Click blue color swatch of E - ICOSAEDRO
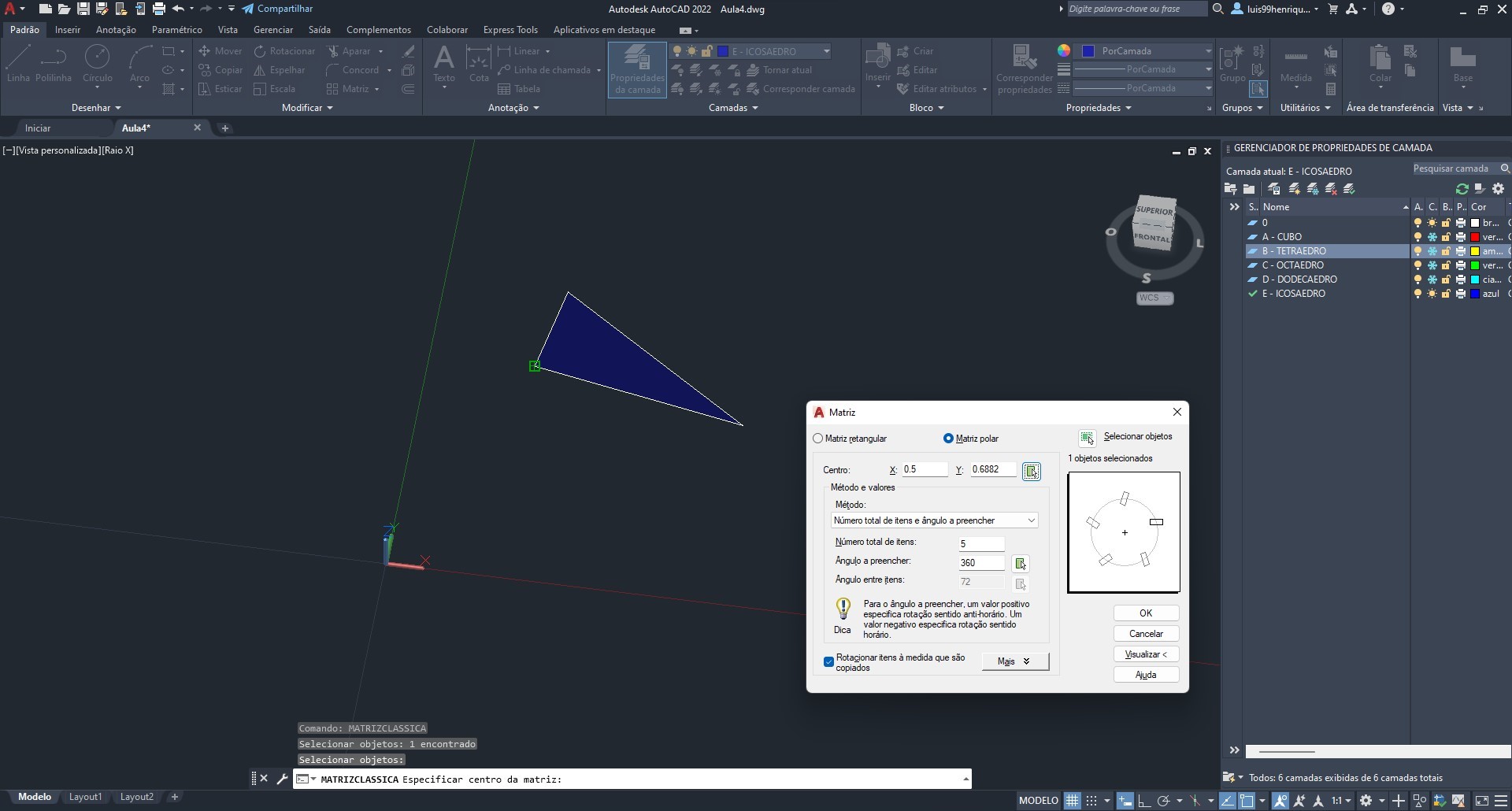The height and width of the screenshot is (811, 1512). 1475,294
